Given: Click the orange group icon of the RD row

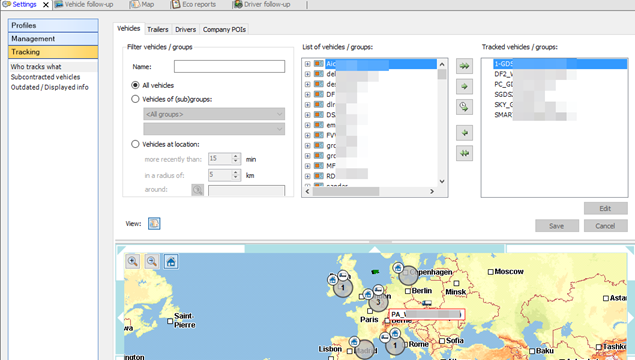Looking at the screenshot, I should pos(319,176).
